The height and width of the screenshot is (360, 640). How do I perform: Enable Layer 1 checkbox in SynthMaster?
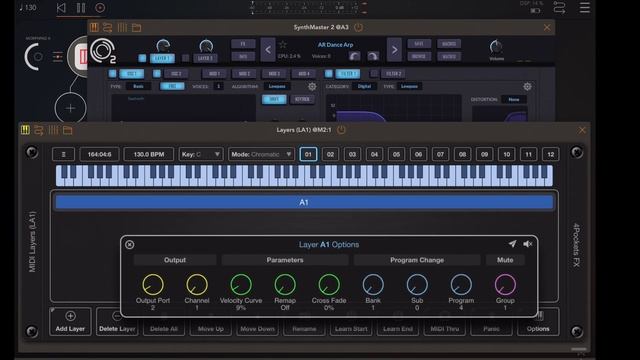pos(142,58)
